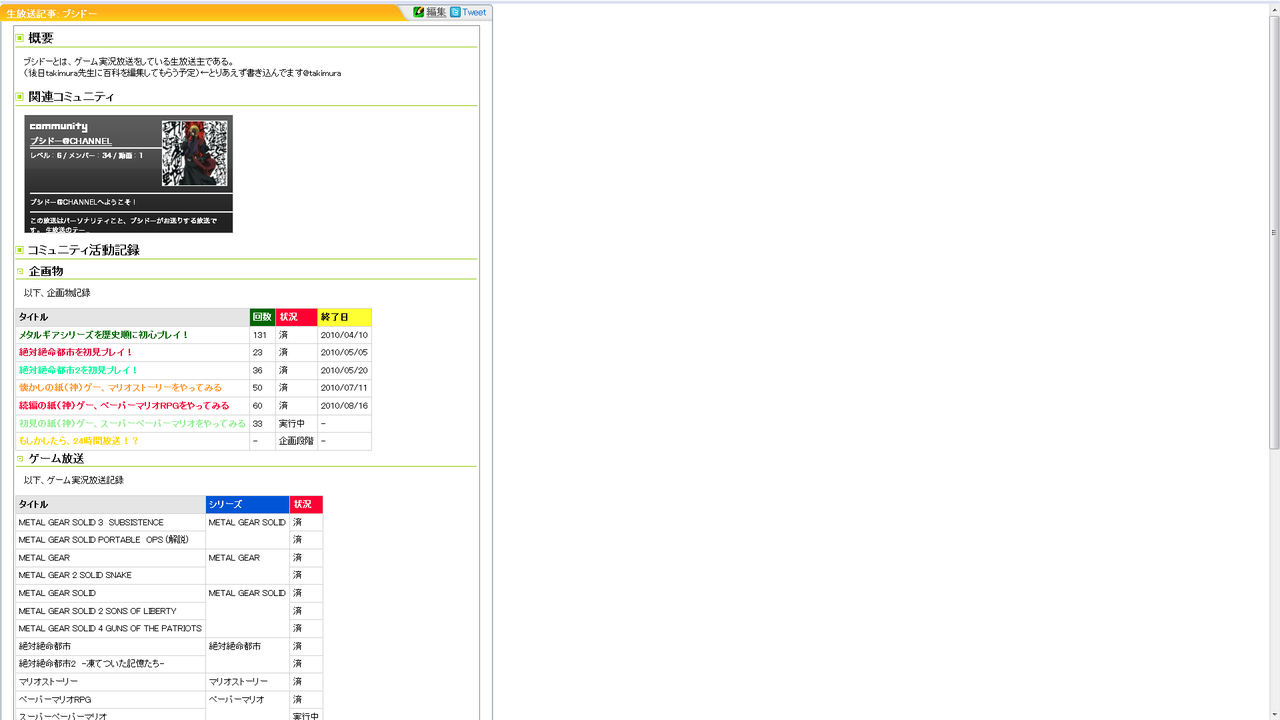Click the 60 count cell

pos(263,405)
